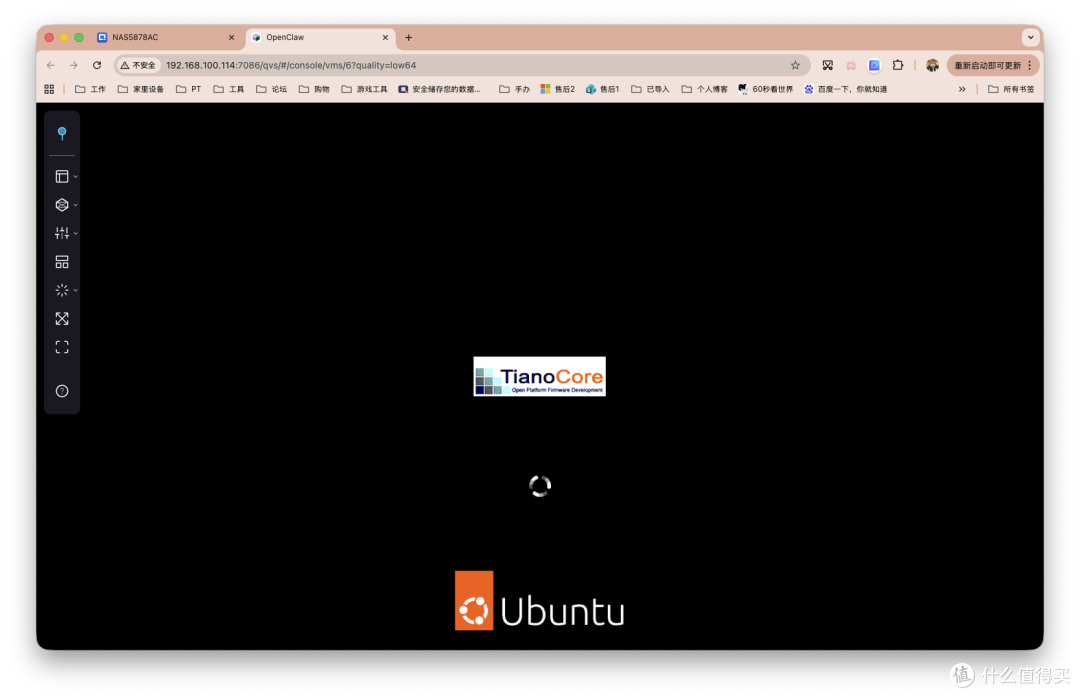Open the 手办 bookmarks folder
The height and width of the screenshot is (698, 1080).
click(515, 89)
